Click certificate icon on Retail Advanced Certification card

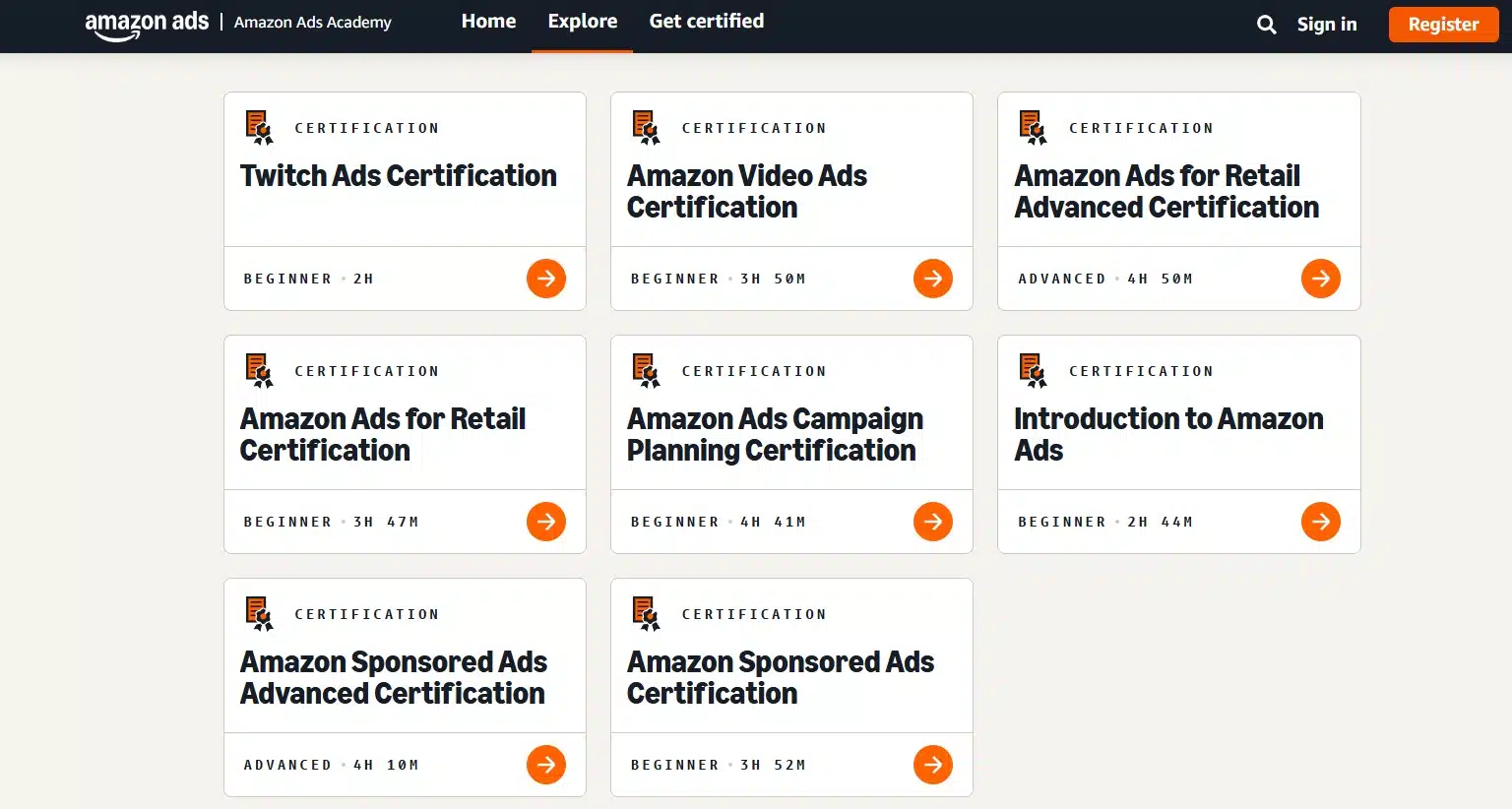pyautogui.click(x=1034, y=128)
